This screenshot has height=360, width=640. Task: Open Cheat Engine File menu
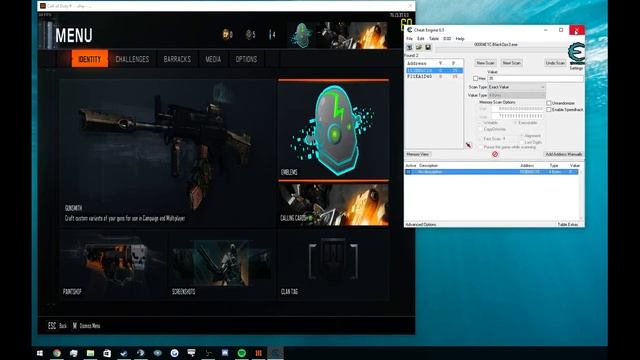point(409,39)
